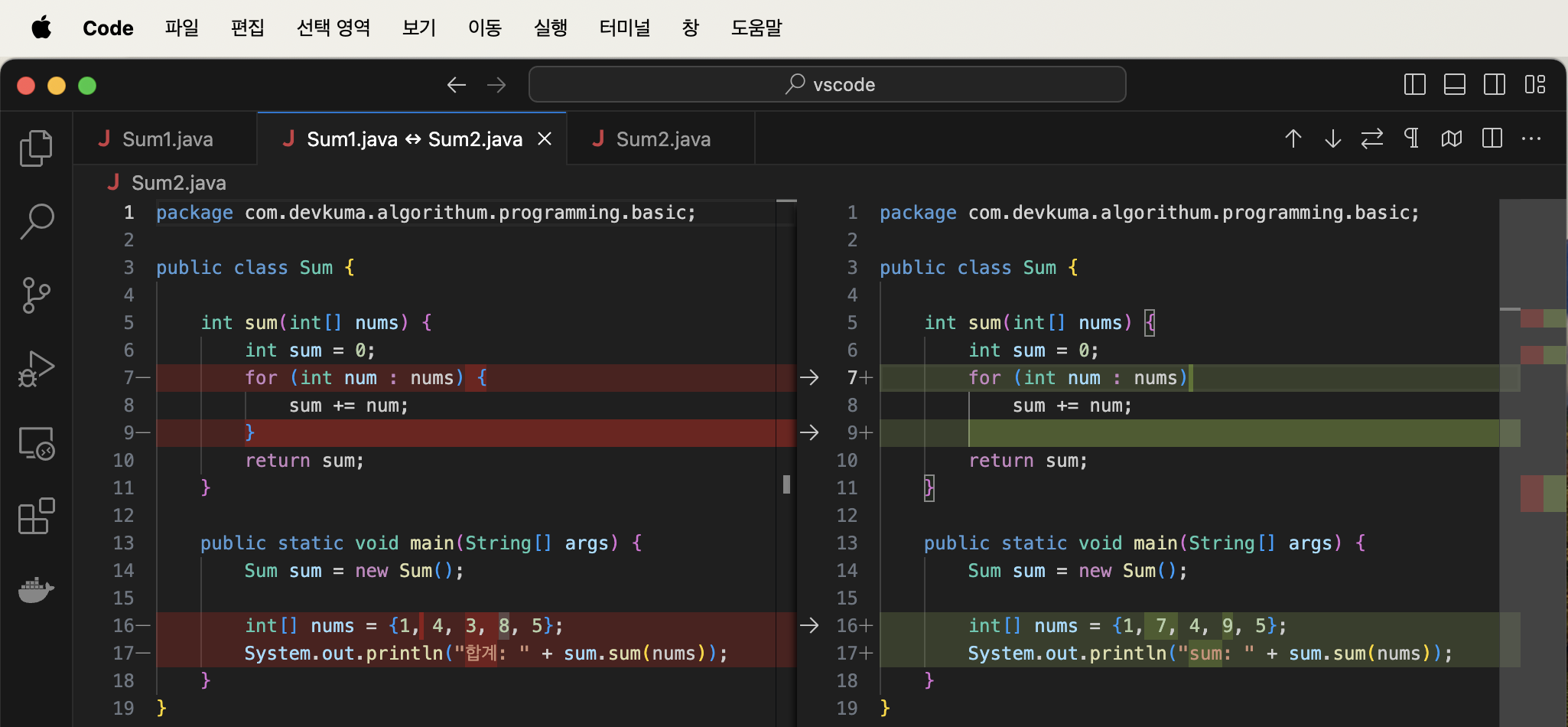1568x727 pixels.
Task: Click line number 13 in left editor
Action: tap(123, 543)
